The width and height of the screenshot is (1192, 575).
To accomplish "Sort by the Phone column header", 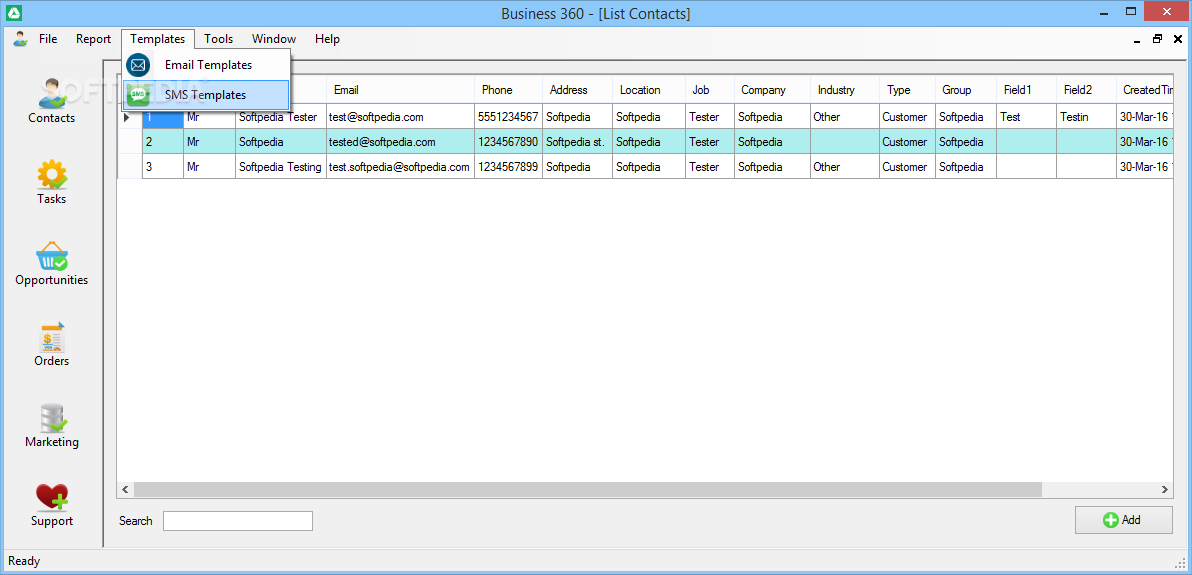I will [x=509, y=90].
